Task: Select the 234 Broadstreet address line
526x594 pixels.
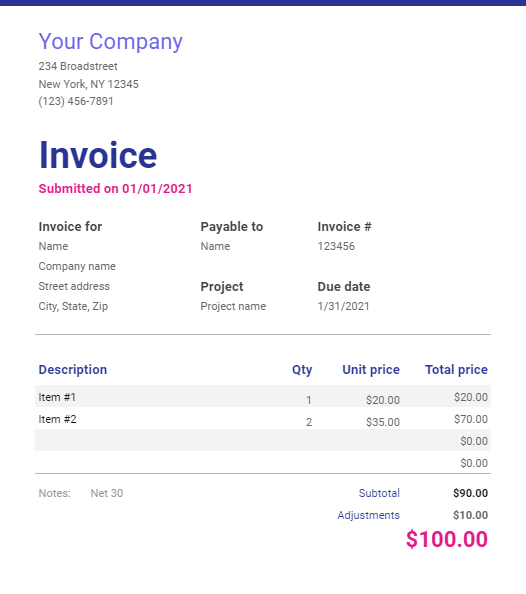Action: tap(78, 66)
